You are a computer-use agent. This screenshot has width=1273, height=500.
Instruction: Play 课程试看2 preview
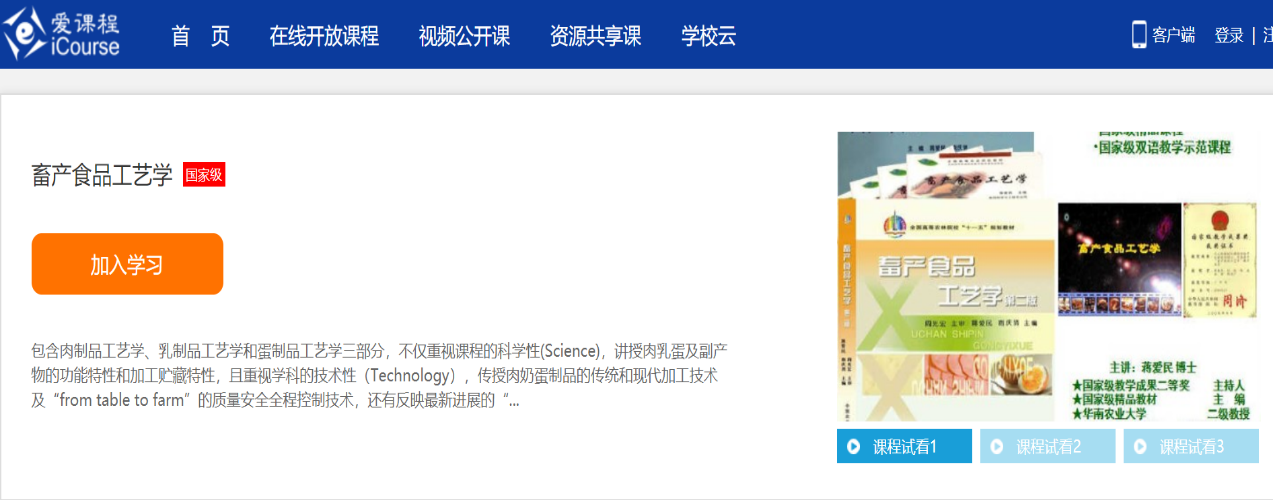pyautogui.click(x=1047, y=446)
